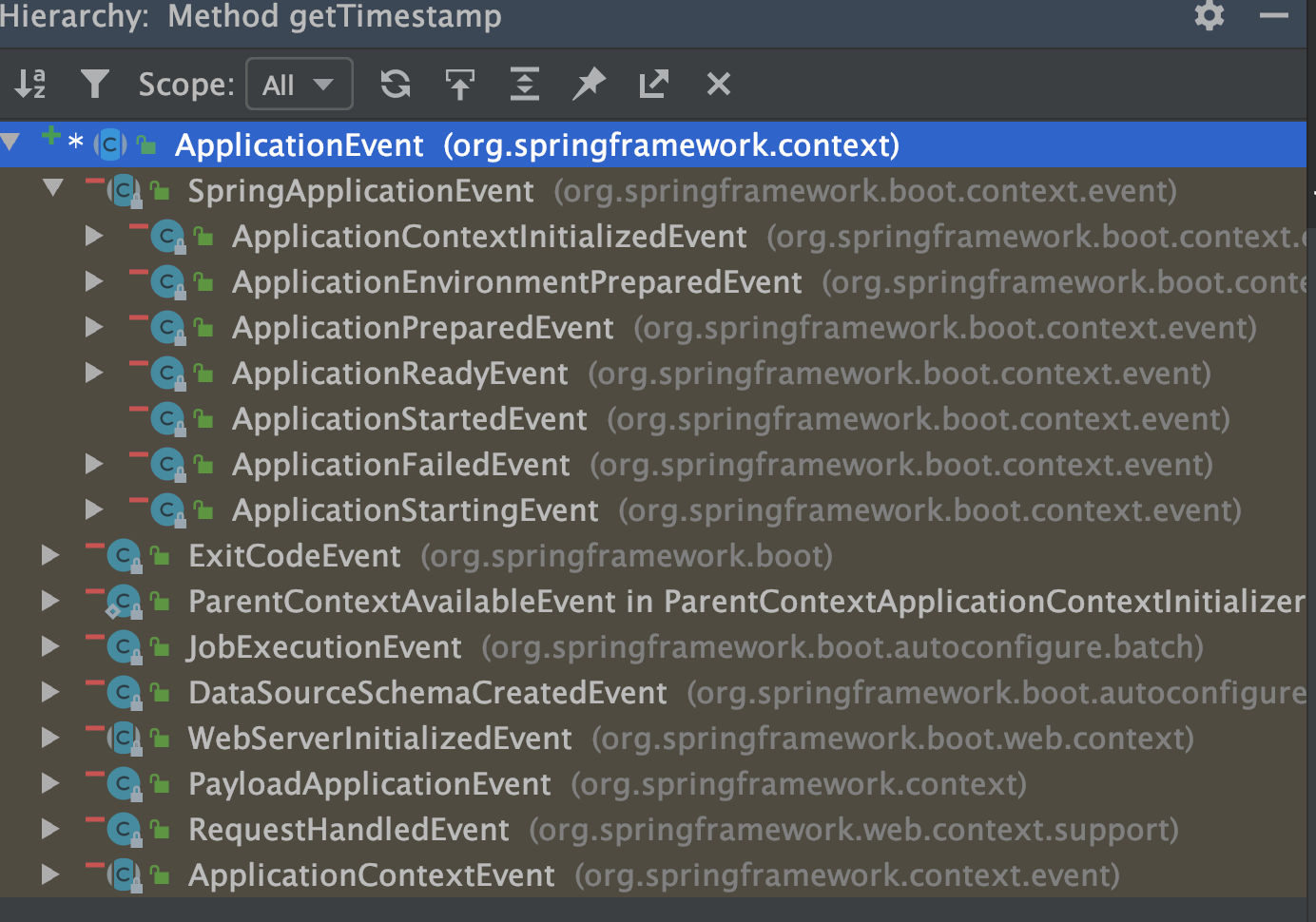
Task: Click the filter funnel icon
Action: click(94, 84)
